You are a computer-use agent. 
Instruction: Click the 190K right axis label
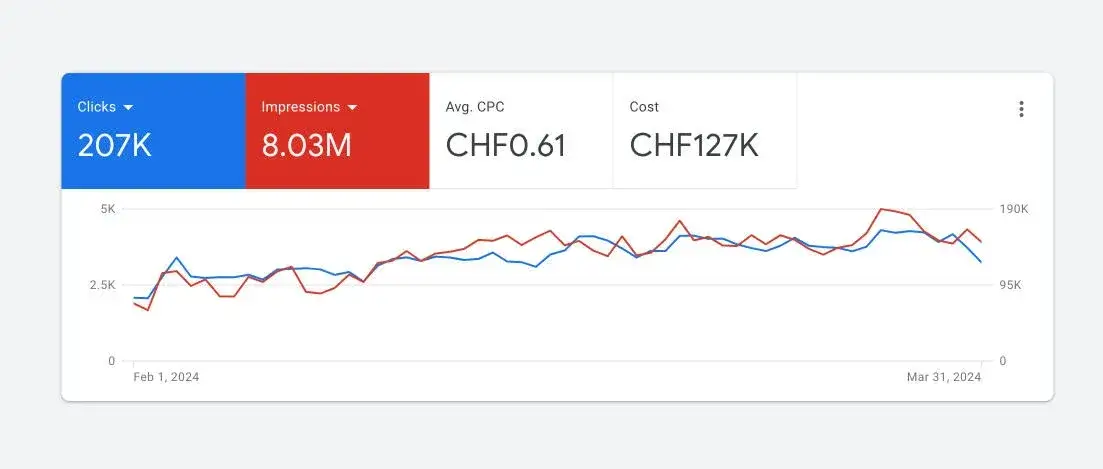pos(1014,209)
